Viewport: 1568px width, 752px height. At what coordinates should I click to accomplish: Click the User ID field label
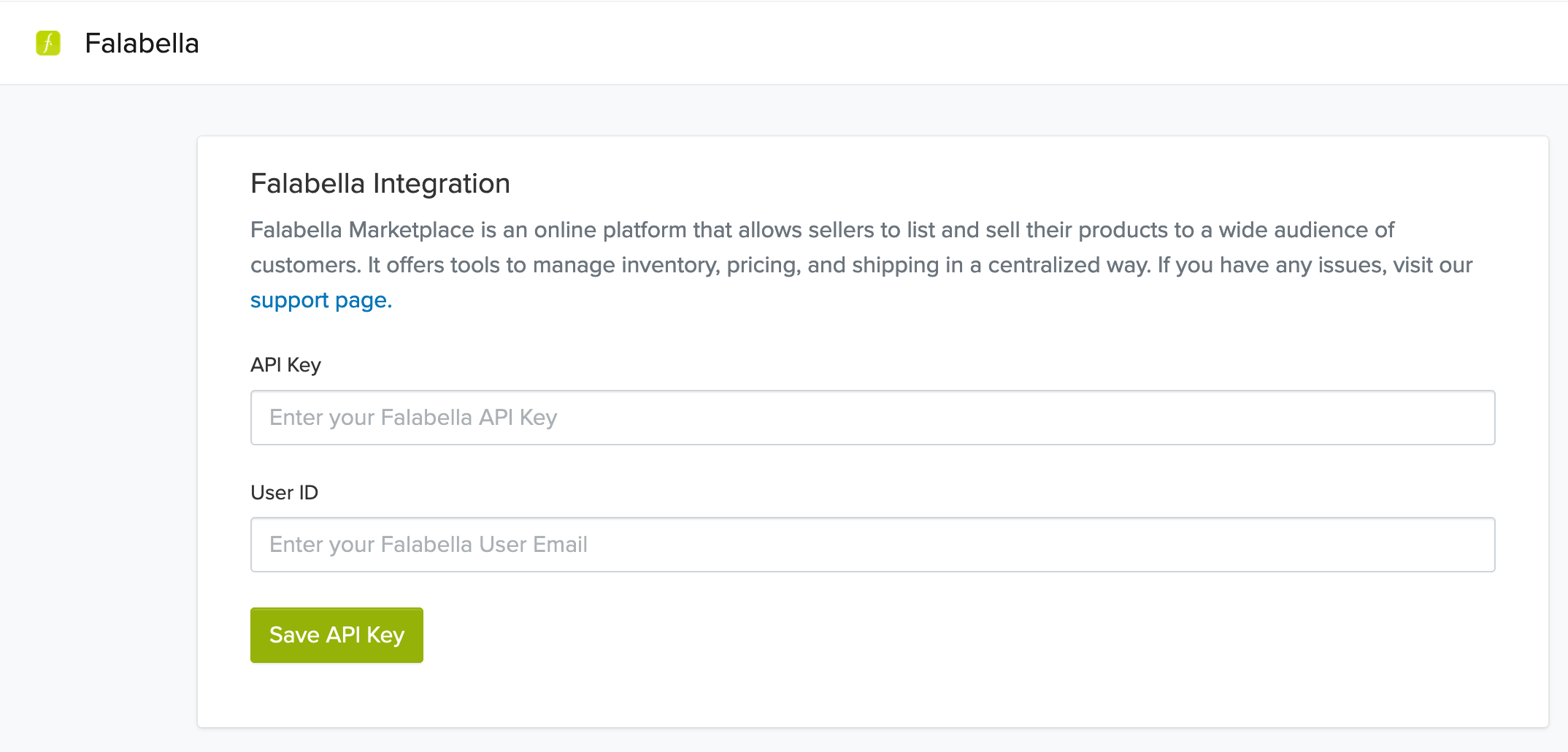(284, 493)
